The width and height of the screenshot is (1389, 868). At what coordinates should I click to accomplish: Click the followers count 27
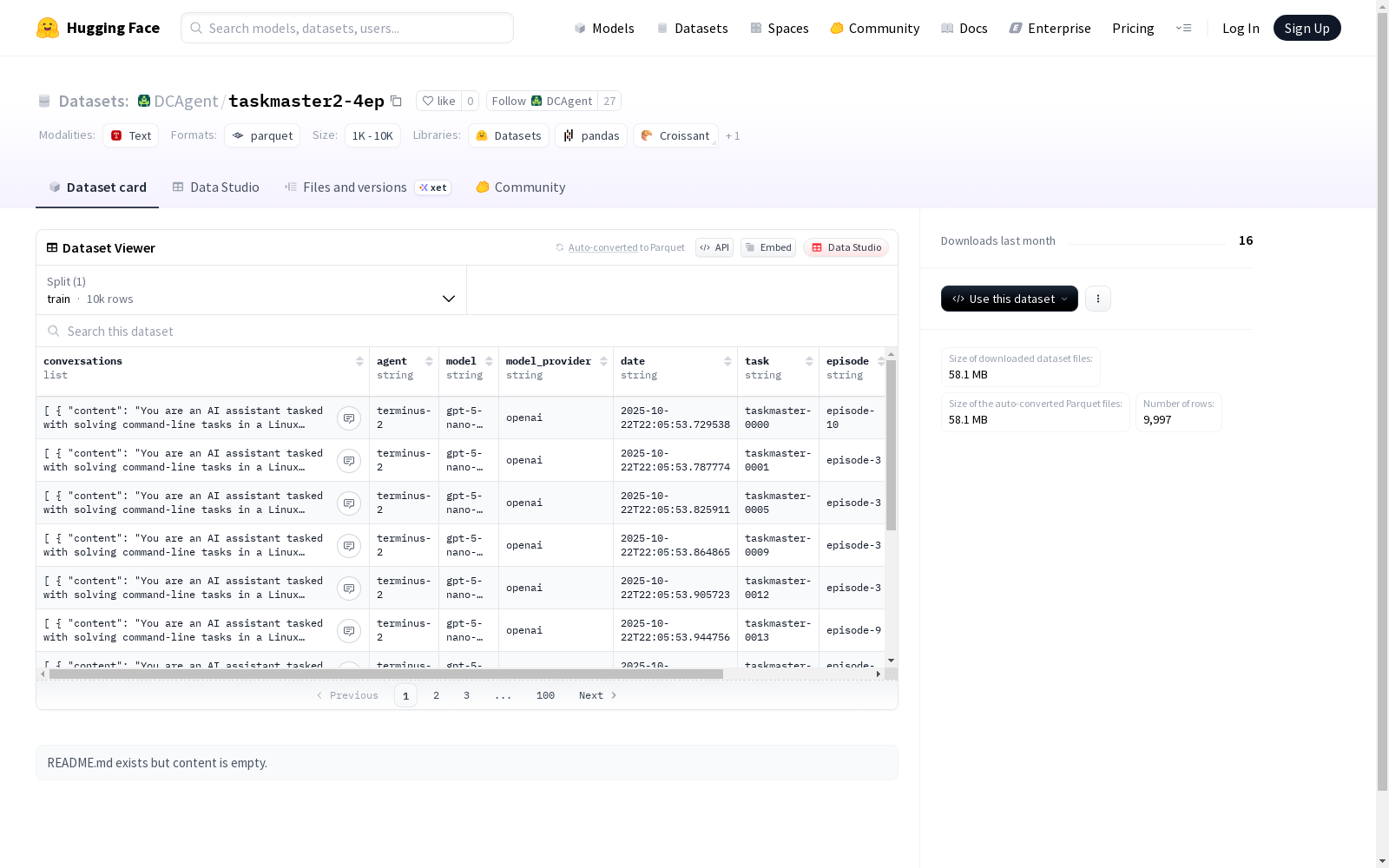click(x=609, y=101)
